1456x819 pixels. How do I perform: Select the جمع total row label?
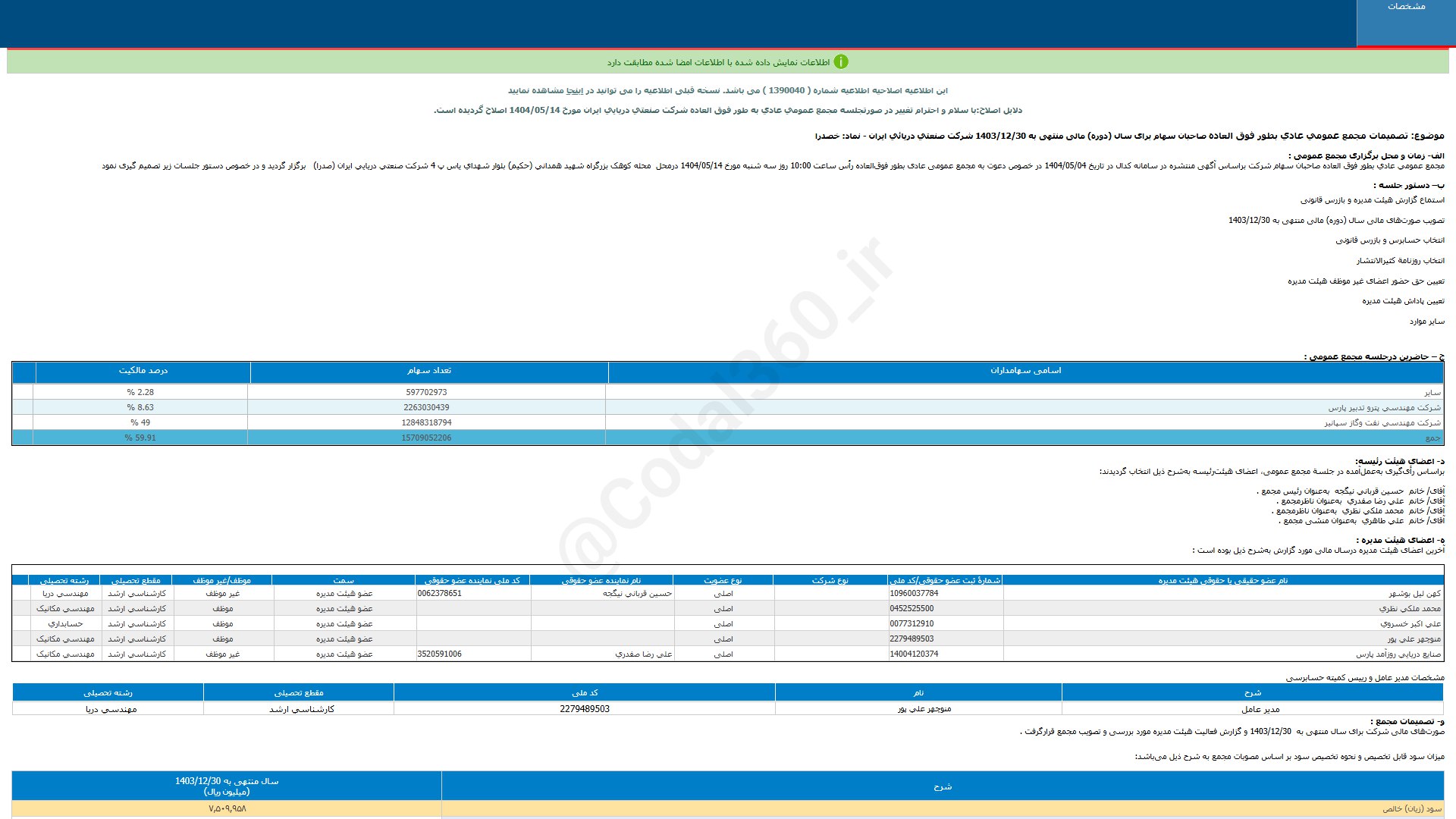(1432, 438)
